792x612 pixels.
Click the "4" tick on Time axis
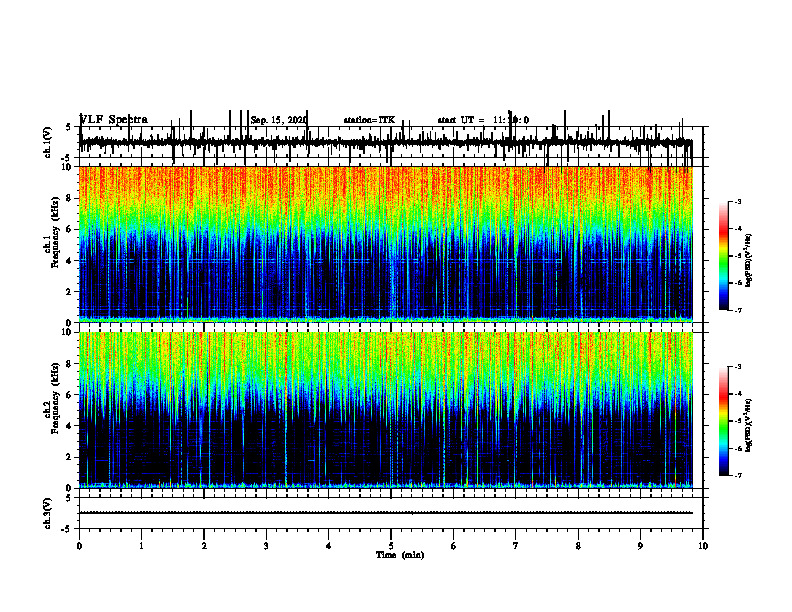328,546
